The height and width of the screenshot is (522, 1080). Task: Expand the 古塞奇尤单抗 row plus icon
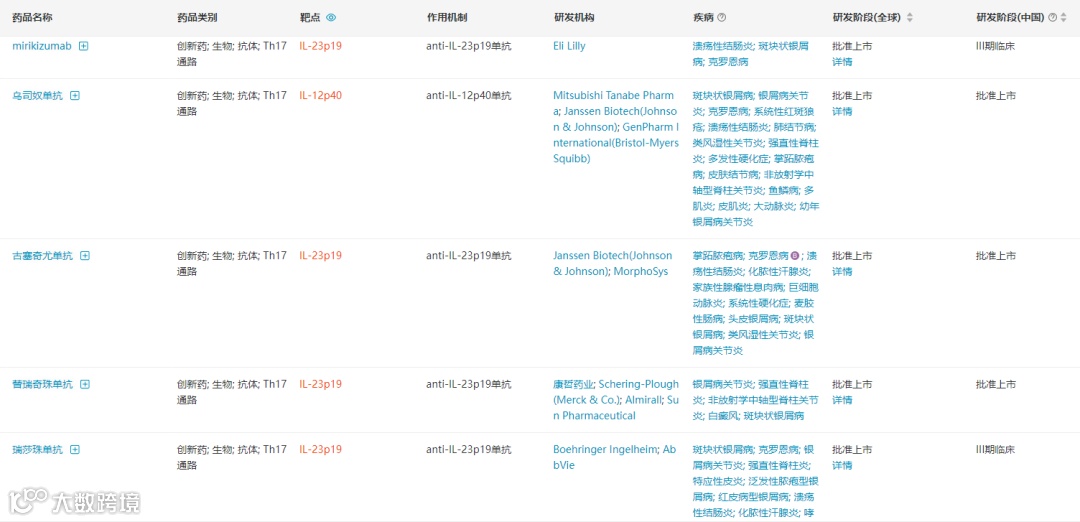point(85,255)
